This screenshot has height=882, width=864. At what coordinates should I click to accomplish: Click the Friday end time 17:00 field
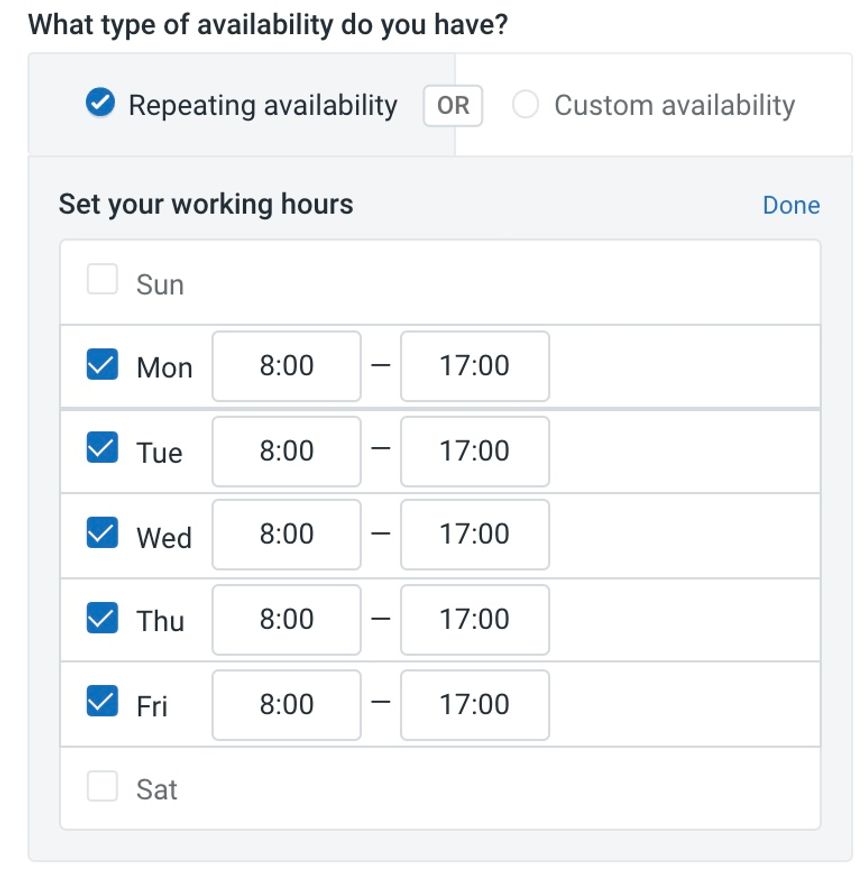(475, 705)
